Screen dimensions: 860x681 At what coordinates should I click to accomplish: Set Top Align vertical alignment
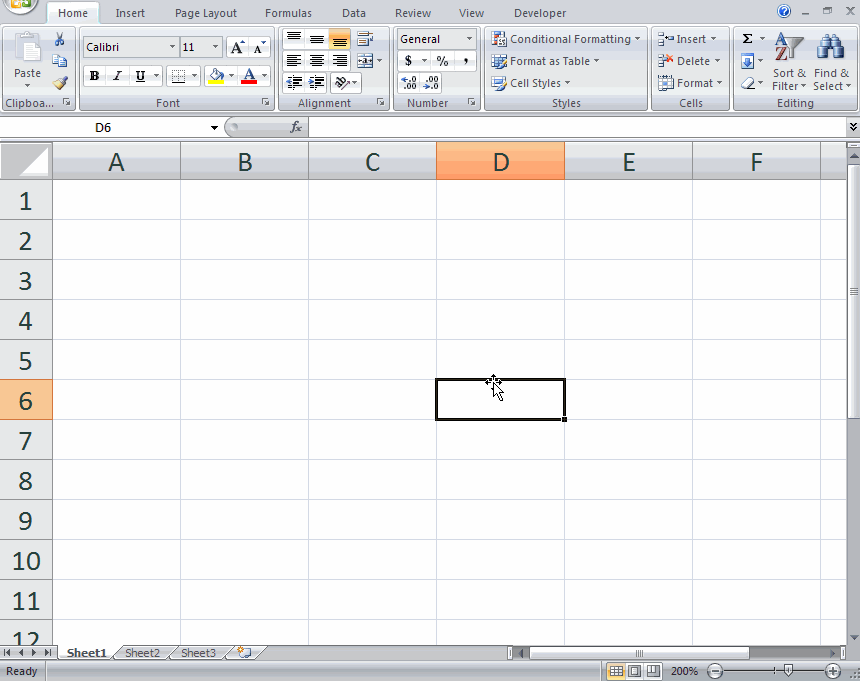coord(295,39)
